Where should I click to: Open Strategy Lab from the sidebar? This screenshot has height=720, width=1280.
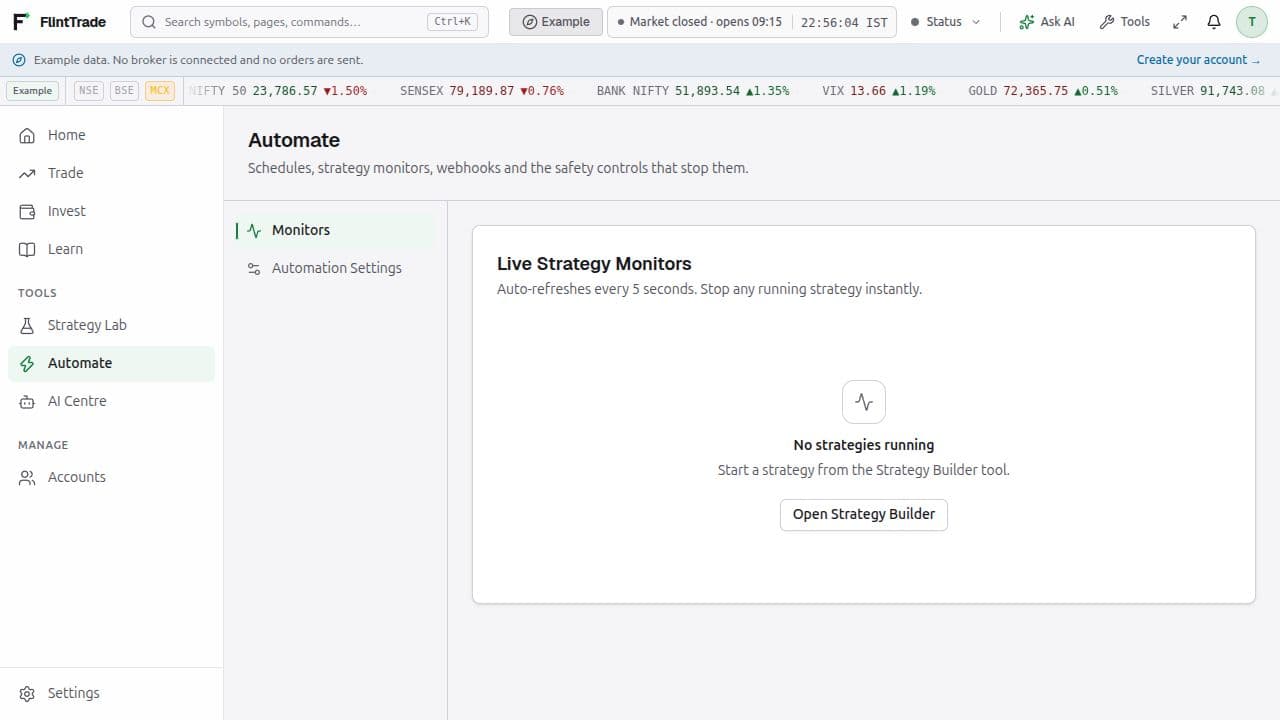click(111, 325)
